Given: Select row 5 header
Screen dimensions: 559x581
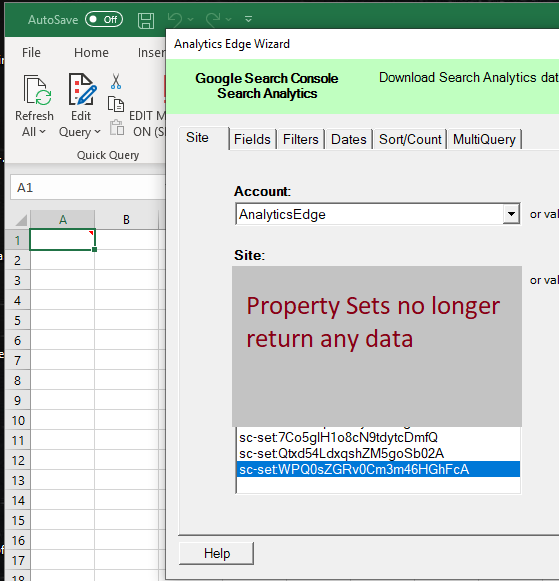Looking at the screenshot, I should [17, 320].
